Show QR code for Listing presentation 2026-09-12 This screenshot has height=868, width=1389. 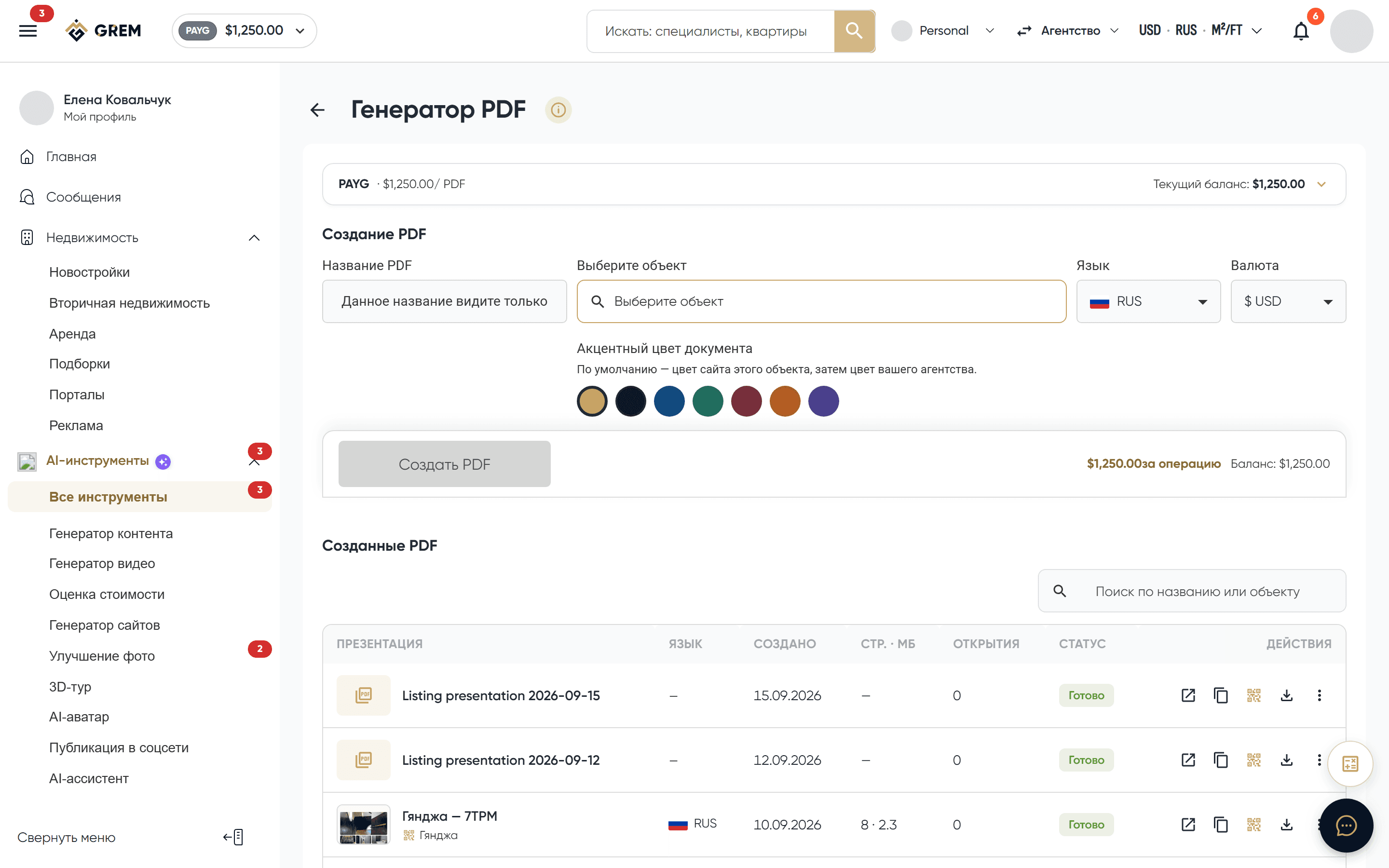click(1253, 760)
